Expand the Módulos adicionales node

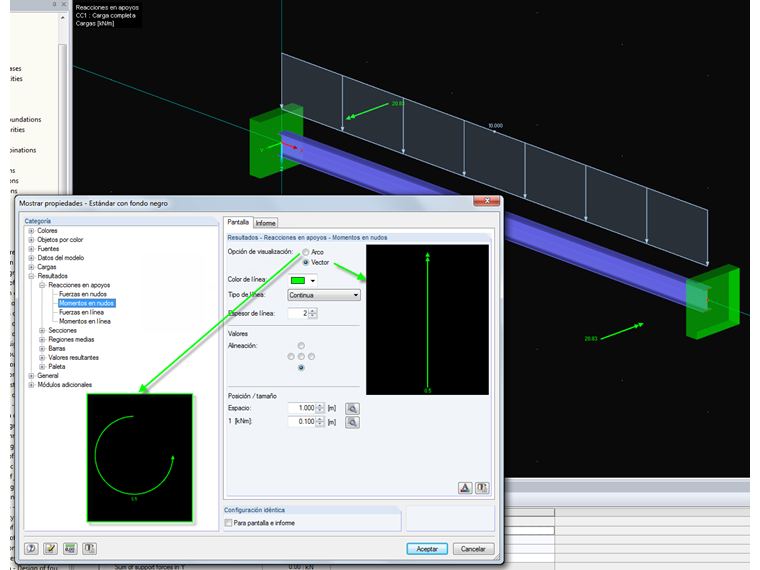31,385
